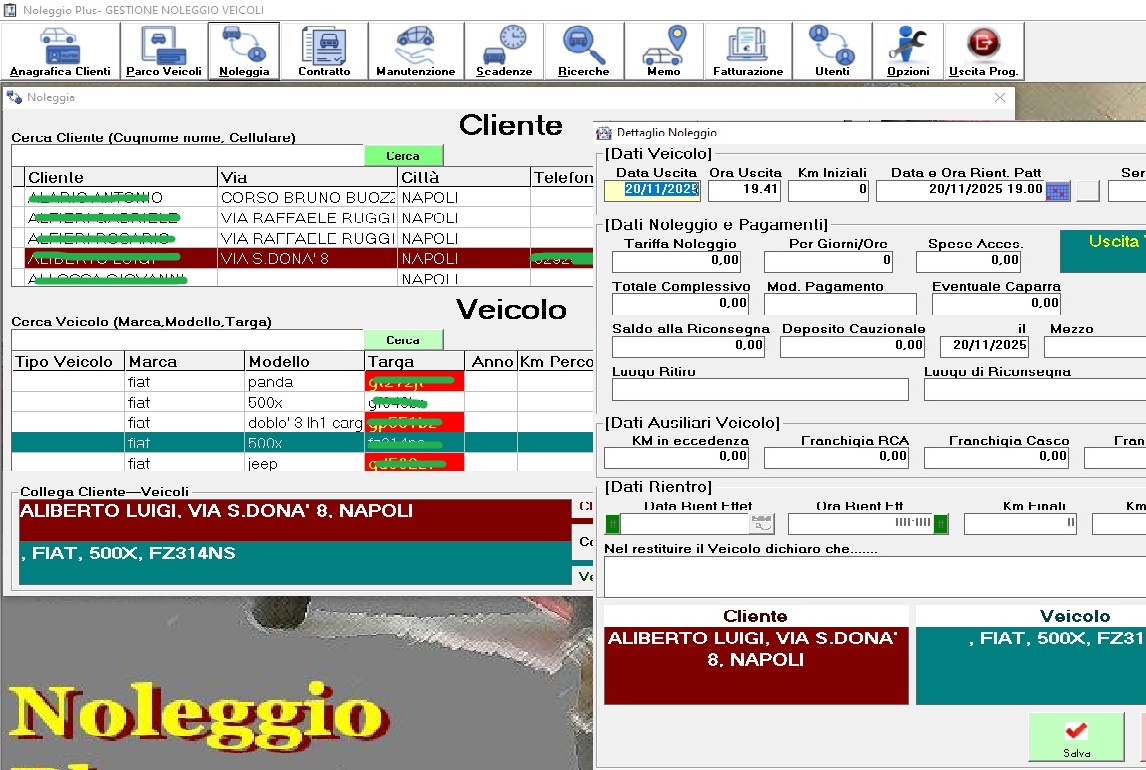Click the Cerca Veicolo search box

coord(186,340)
